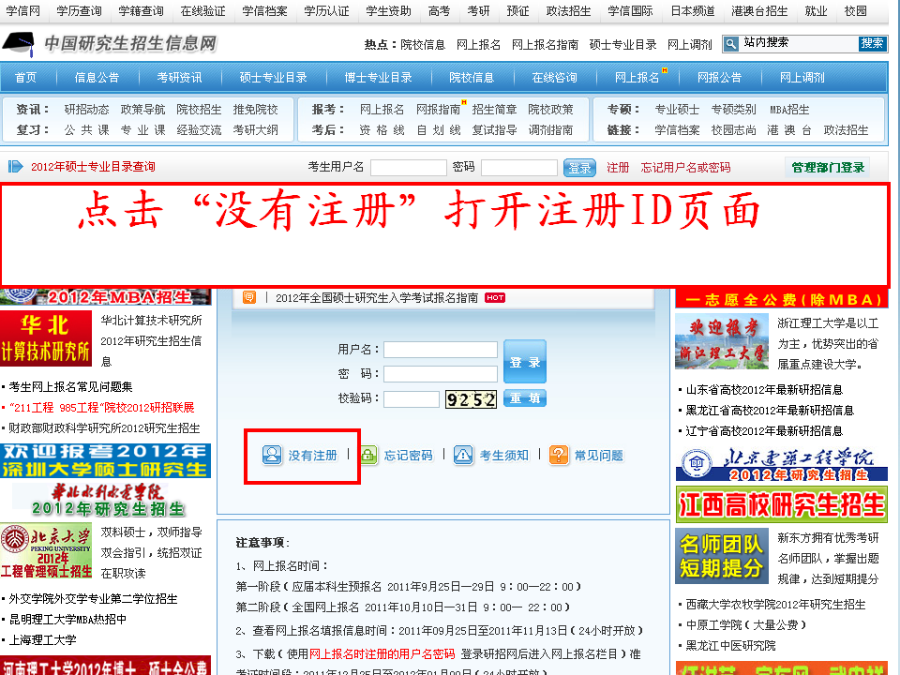Screen dimensions: 900x675
Task: Click the graduation cap site logo
Action: pos(19,45)
